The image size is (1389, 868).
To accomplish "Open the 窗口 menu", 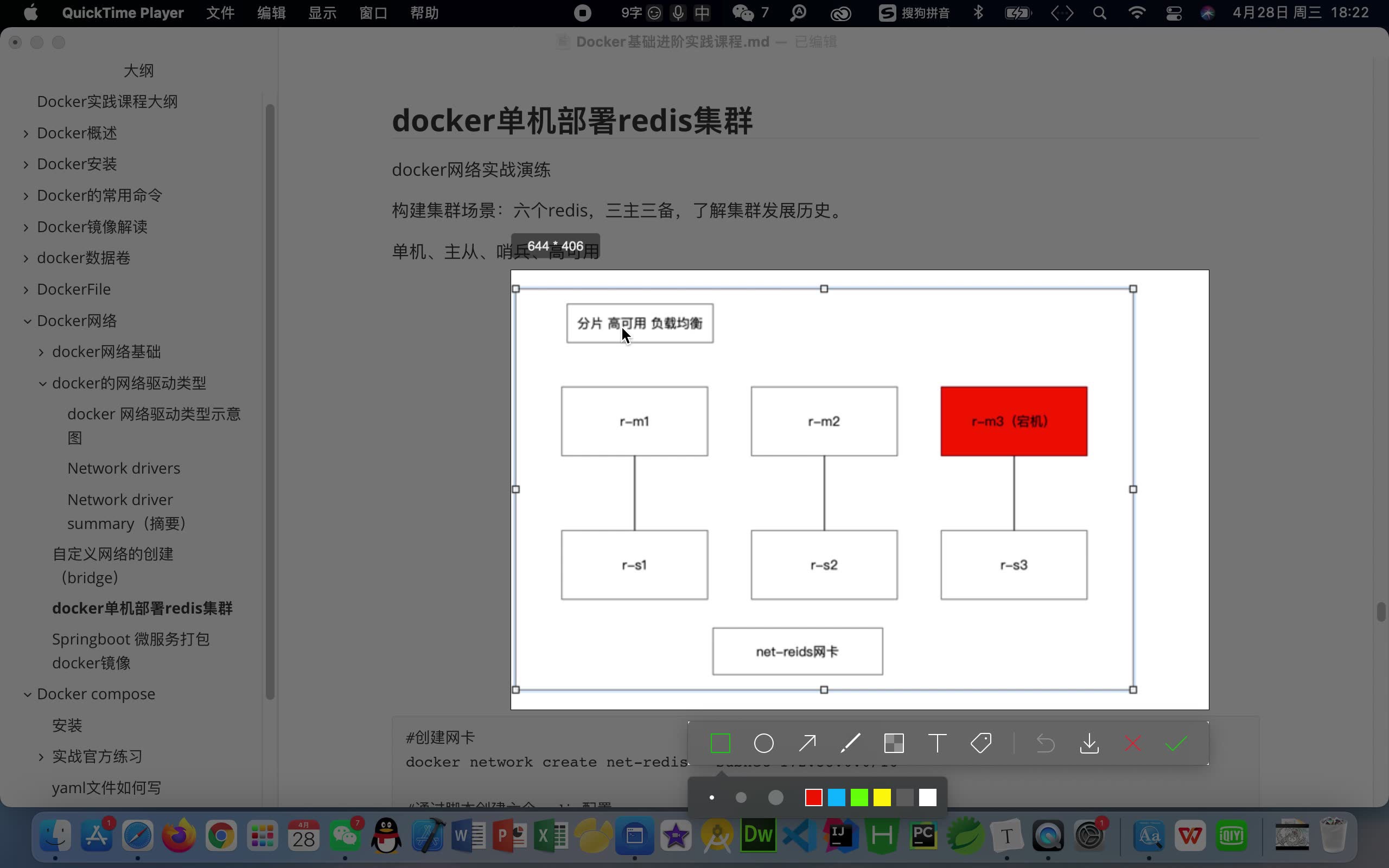I will click(x=373, y=12).
